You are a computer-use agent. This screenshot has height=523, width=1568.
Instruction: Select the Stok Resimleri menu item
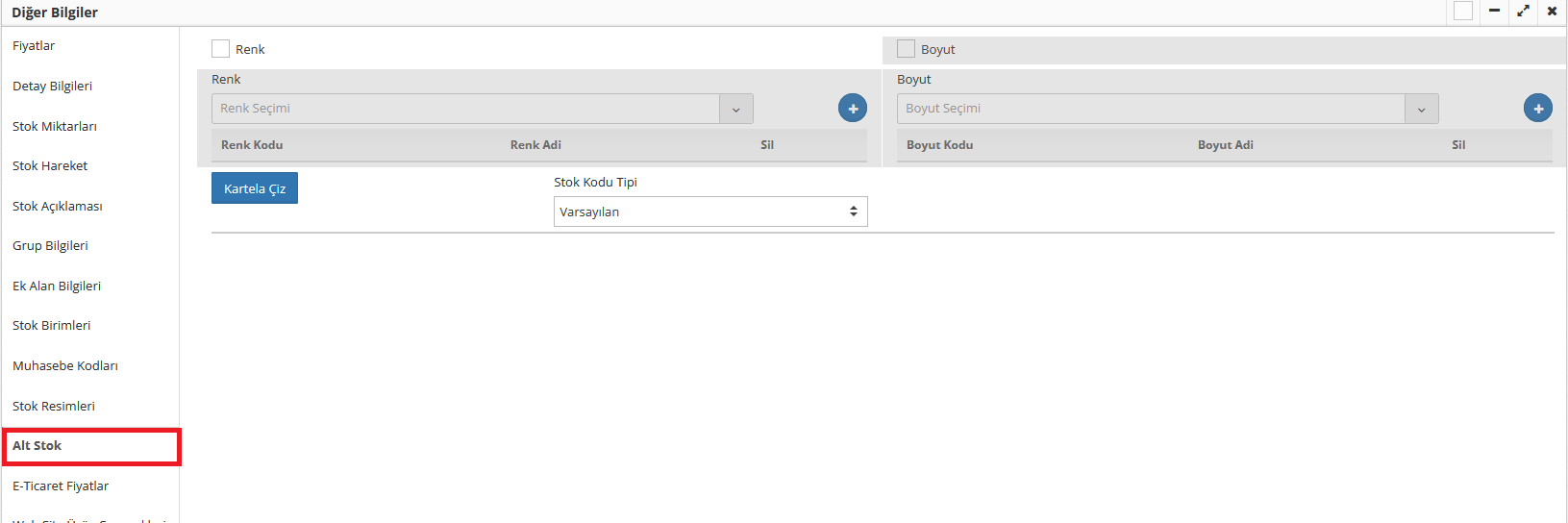point(54,407)
